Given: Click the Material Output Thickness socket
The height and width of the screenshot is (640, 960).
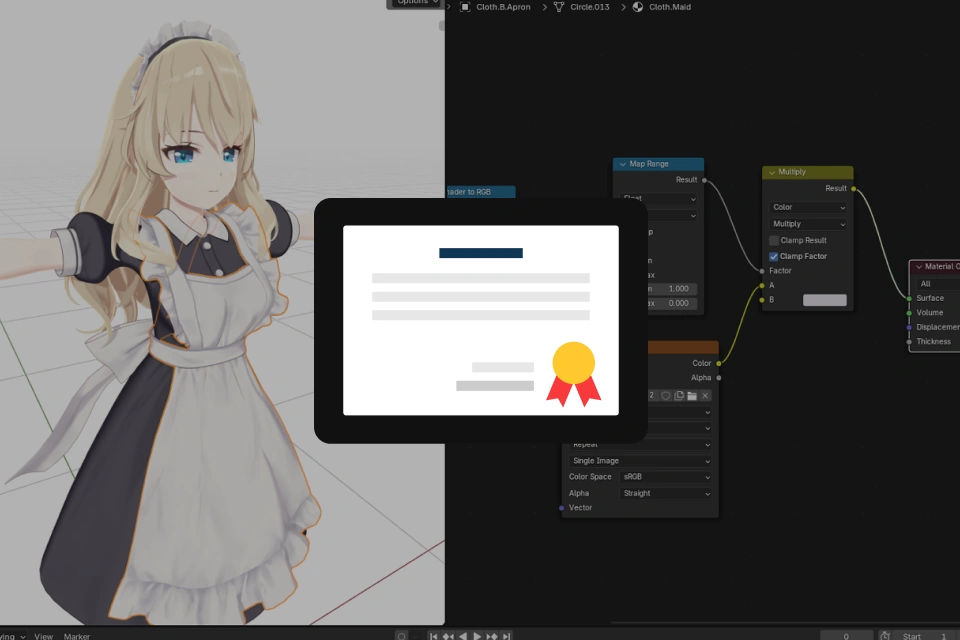Looking at the screenshot, I should pos(909,342).
